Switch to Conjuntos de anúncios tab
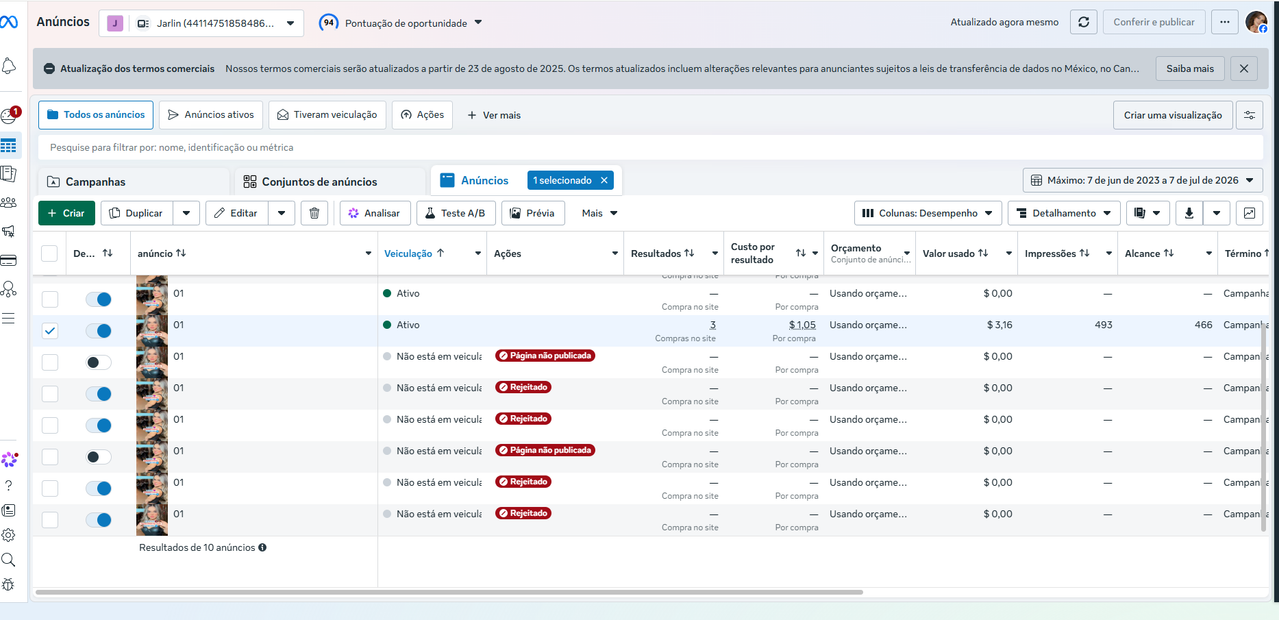 [x=310, y=182]
